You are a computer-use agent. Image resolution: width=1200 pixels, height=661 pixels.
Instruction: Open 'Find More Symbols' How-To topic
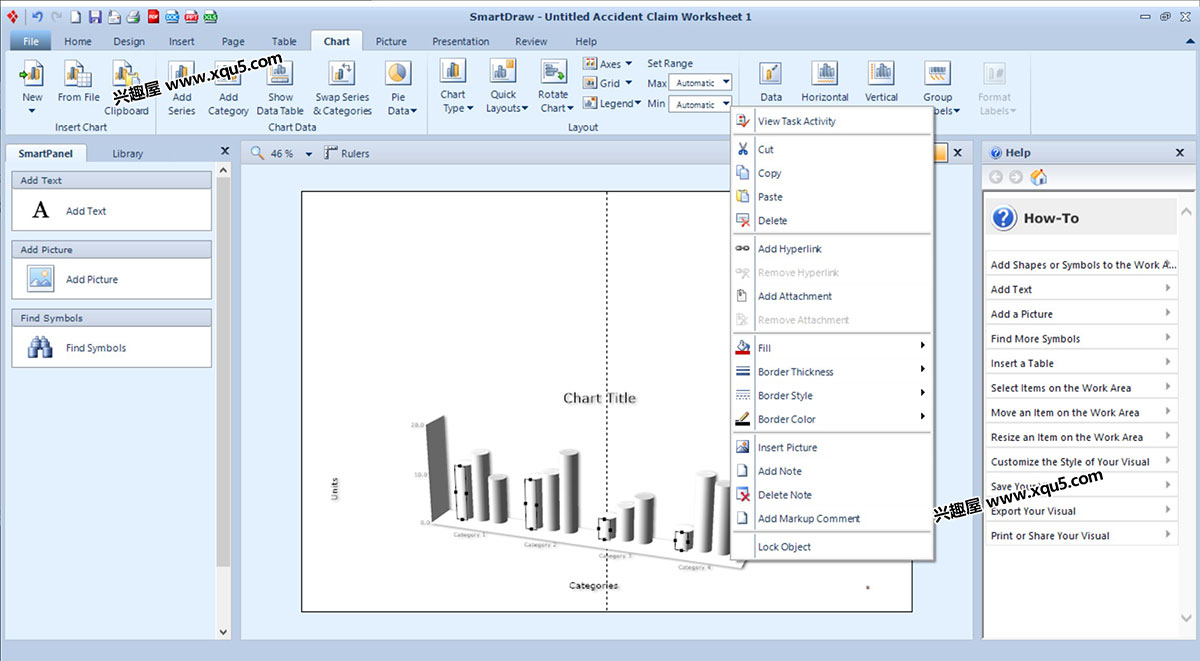click(1080, 338)
